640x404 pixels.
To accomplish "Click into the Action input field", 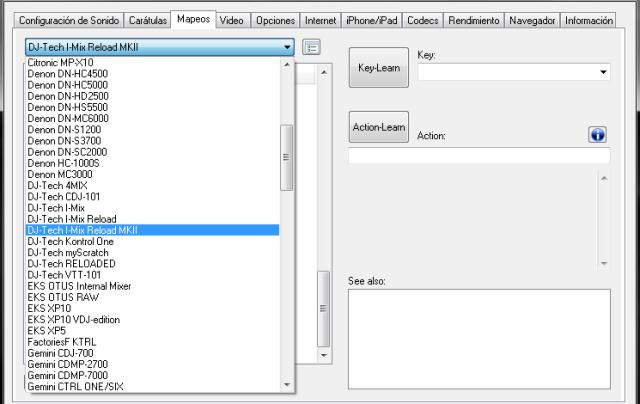I will tap(479, 156).
